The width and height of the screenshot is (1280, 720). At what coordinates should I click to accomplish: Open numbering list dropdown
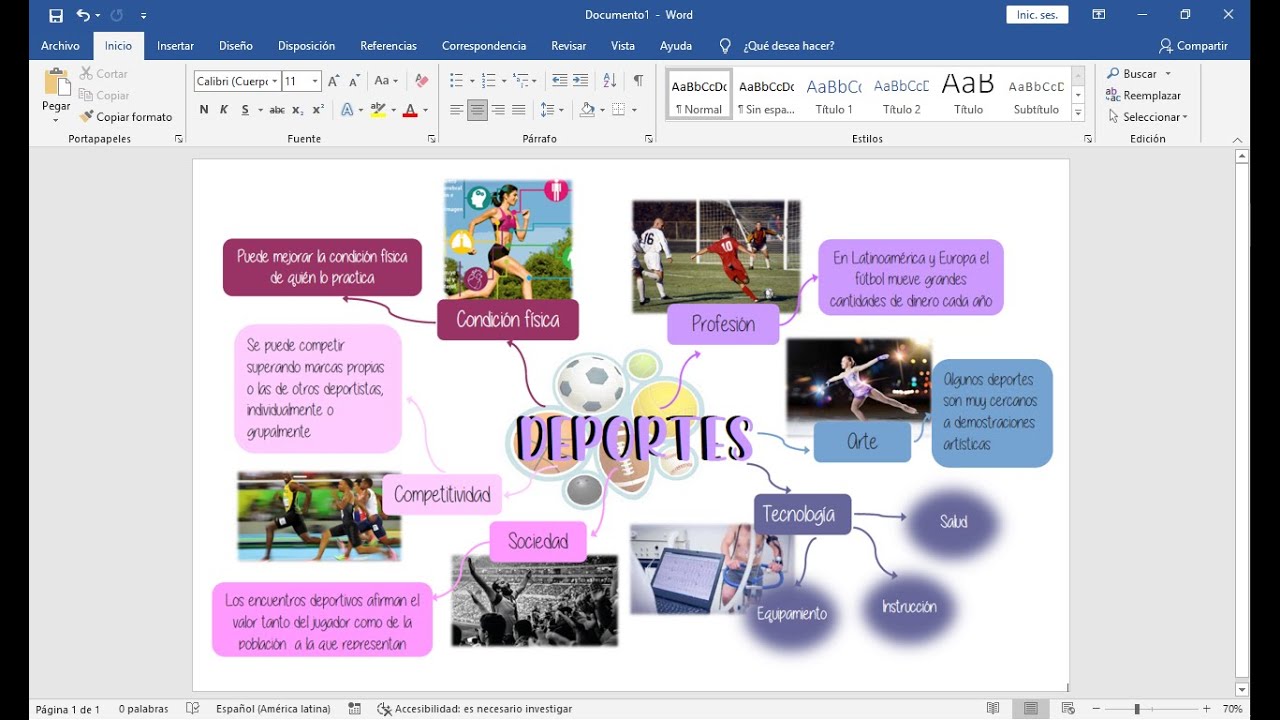click(x=504, y=81)
